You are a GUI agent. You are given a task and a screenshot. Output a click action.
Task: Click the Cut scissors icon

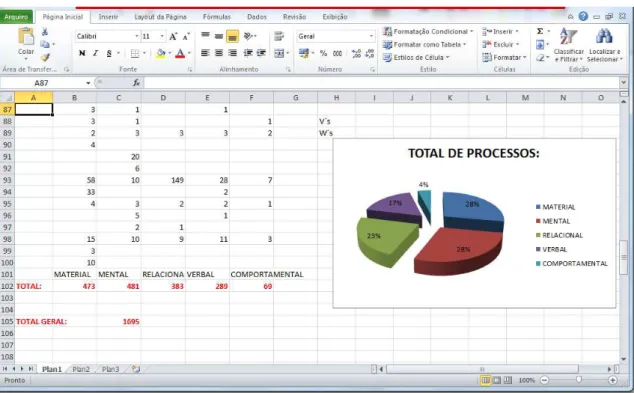pos(45,32)
